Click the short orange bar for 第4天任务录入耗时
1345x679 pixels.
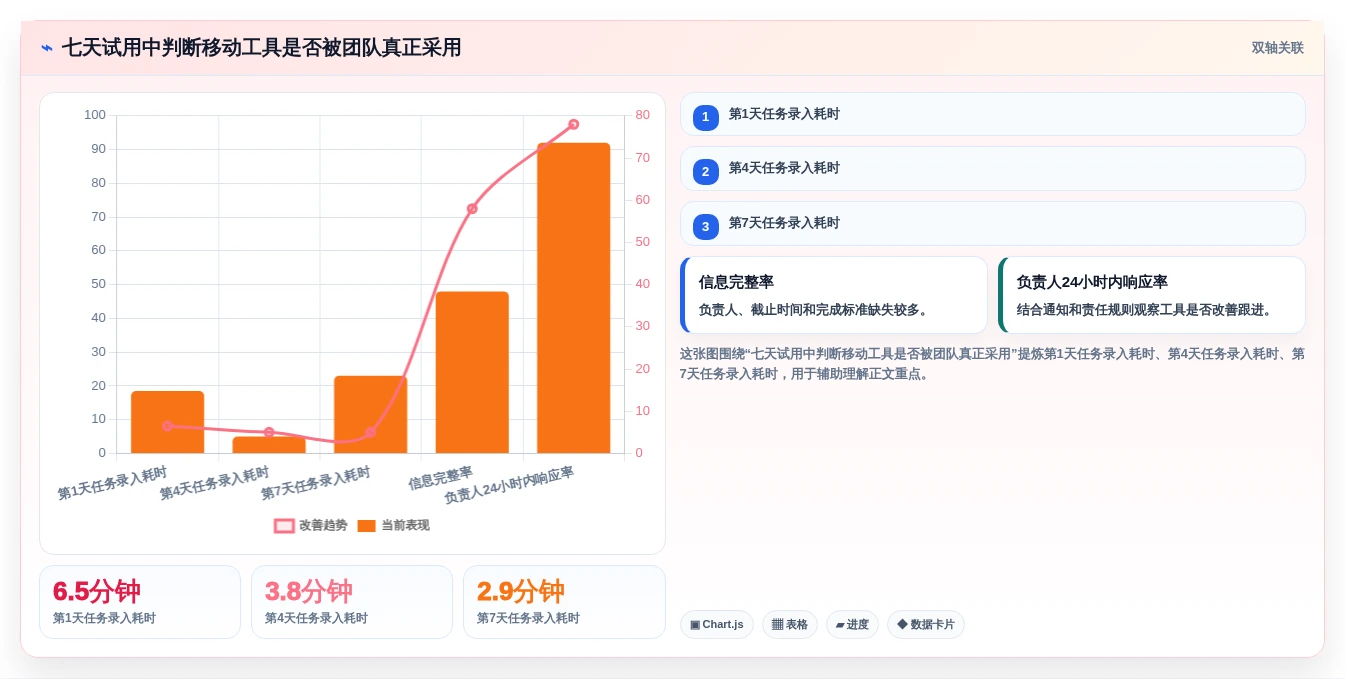click(269, 445)
